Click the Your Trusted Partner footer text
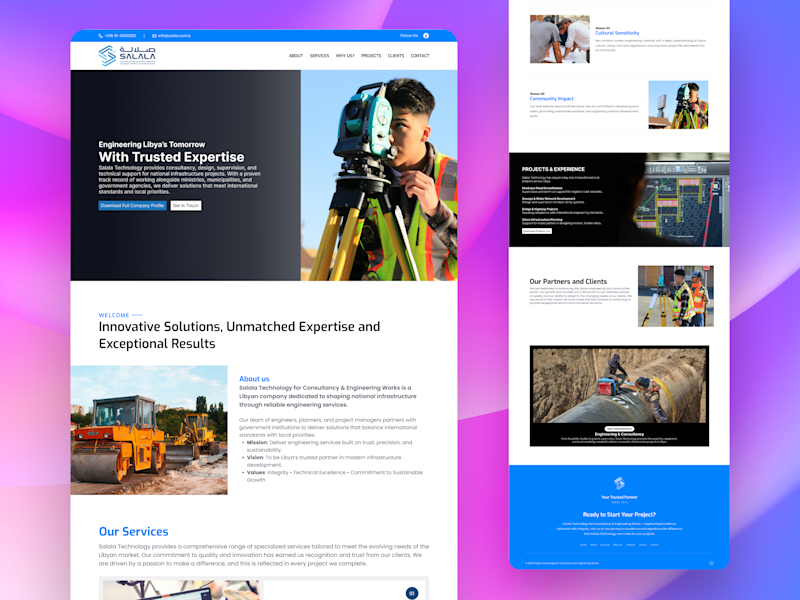 (x=619, y=497)
